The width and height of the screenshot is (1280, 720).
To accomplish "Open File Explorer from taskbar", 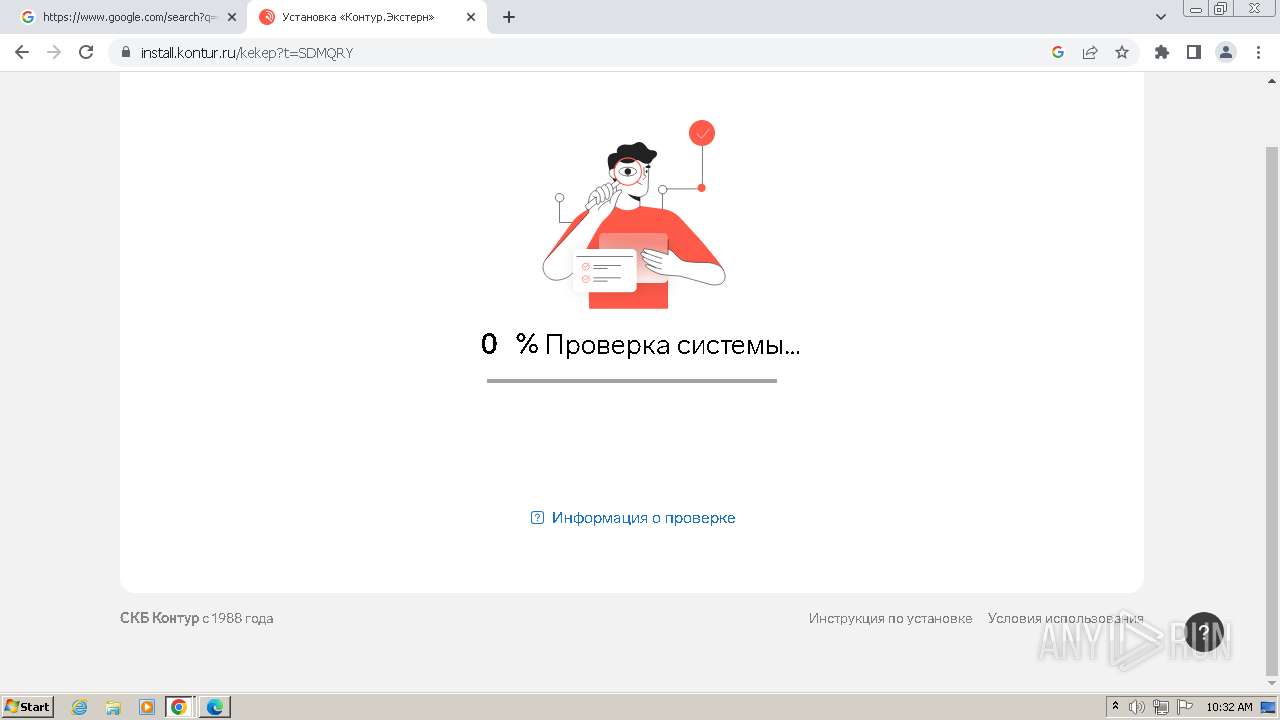I will (x=113, y=707).
